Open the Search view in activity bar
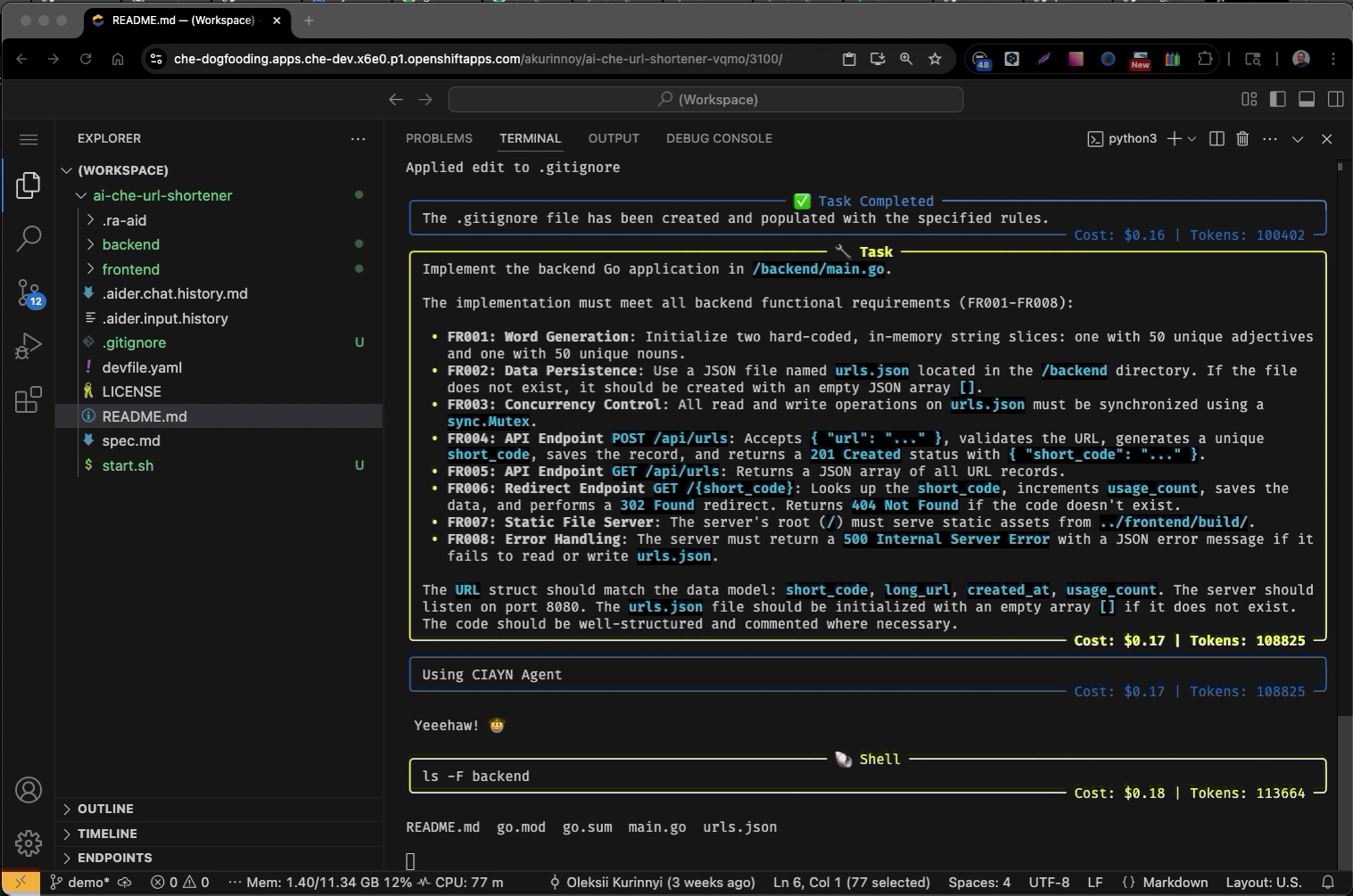Screen dimensions: 1353x896 click(x=29, y=238)
